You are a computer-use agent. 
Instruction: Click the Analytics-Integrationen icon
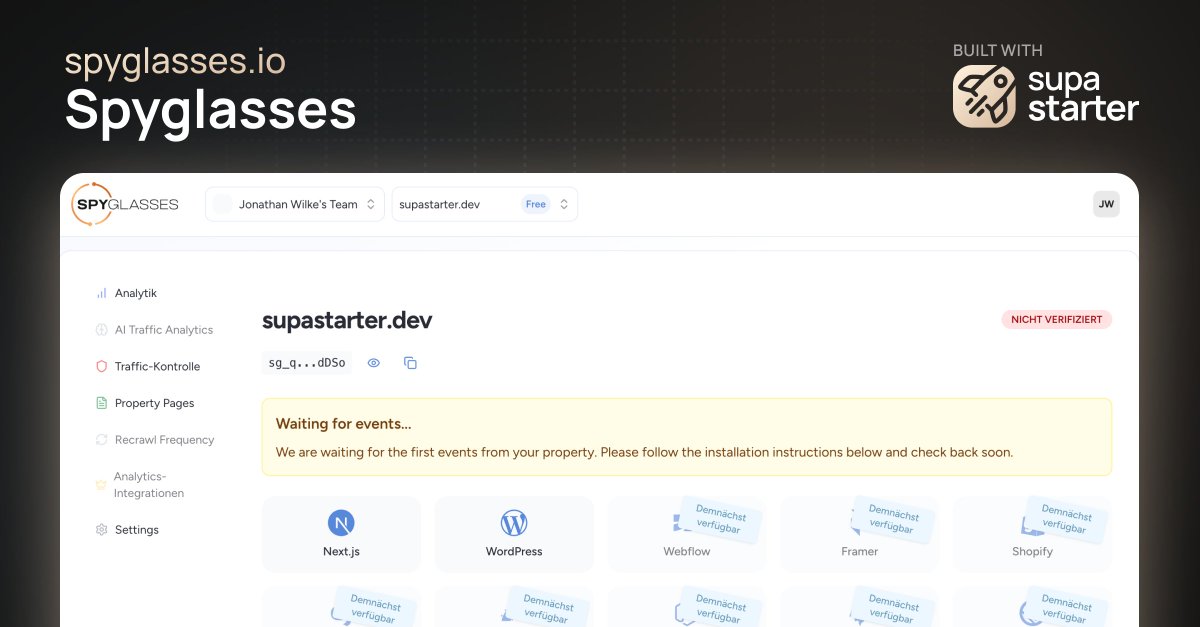coord(100,485)
